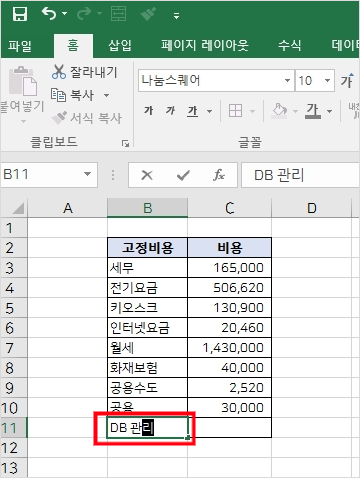Click the cell with value 30,000
This screenshot has height=478, width=360.
[x=230, y=408]
